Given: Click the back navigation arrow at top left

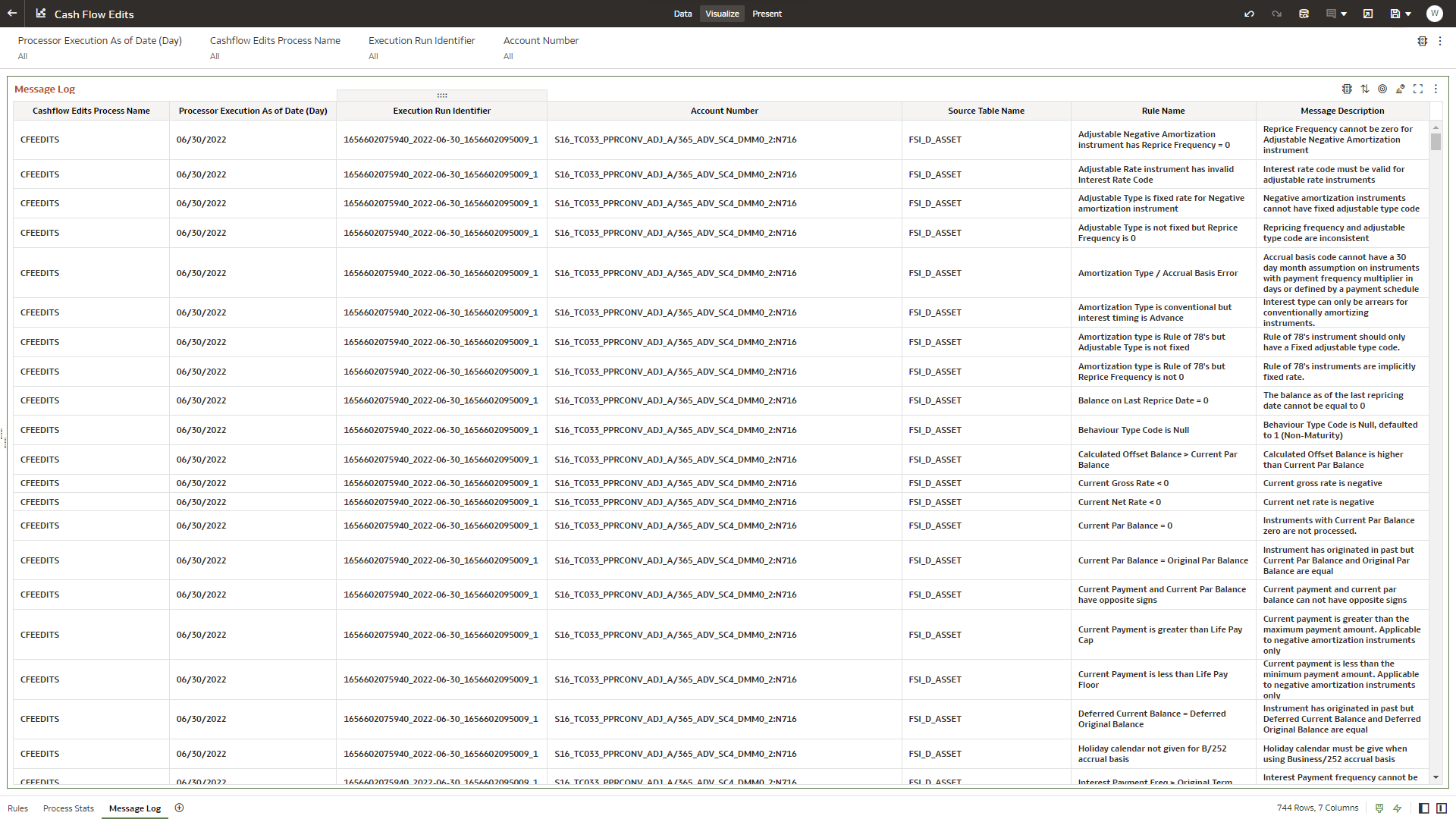Looking at the screenshot, I should [x=13, y=13].
